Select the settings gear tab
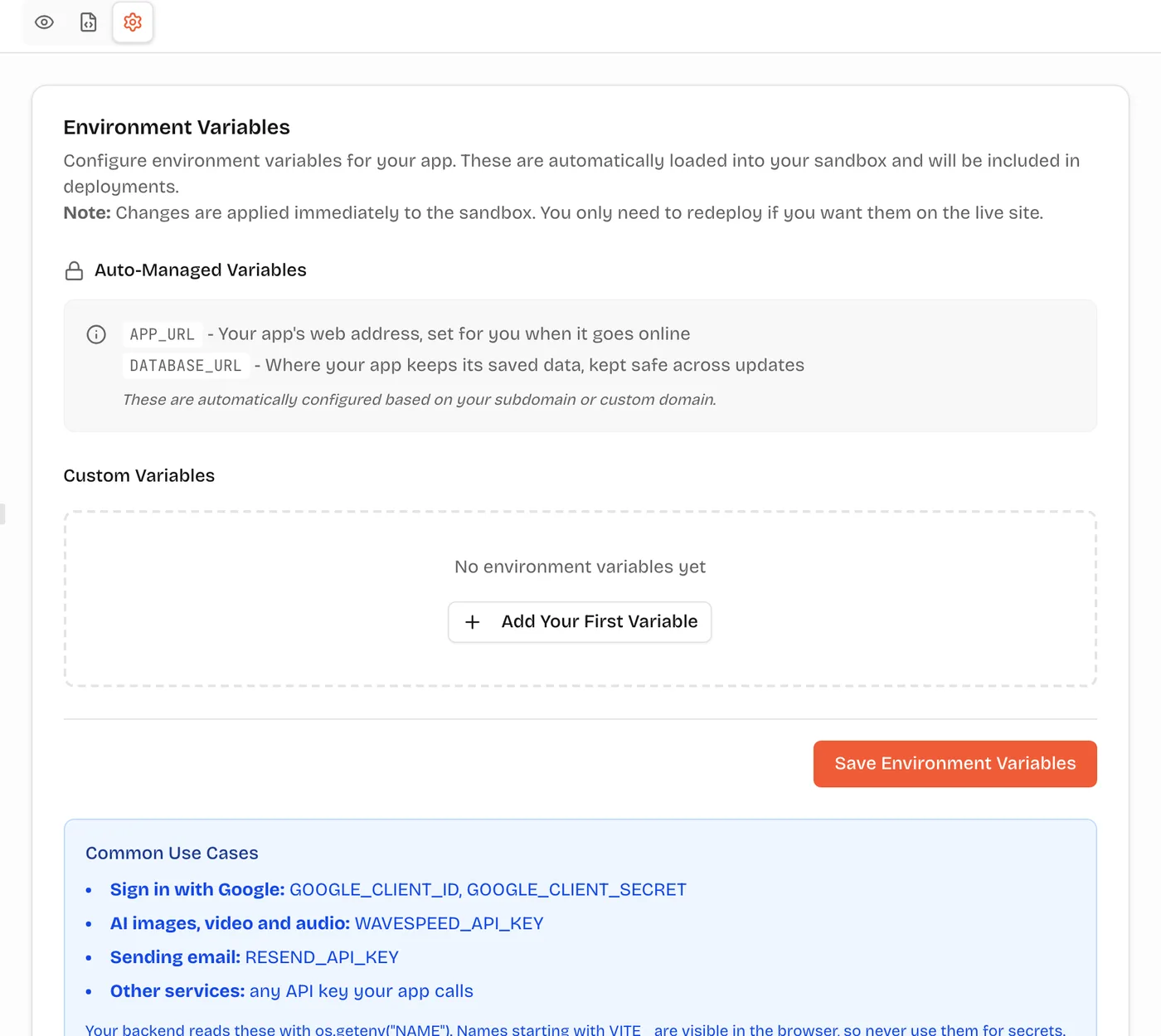Image resolution: width=1161 pixels, height=1036 pixels. coord(133,22)
